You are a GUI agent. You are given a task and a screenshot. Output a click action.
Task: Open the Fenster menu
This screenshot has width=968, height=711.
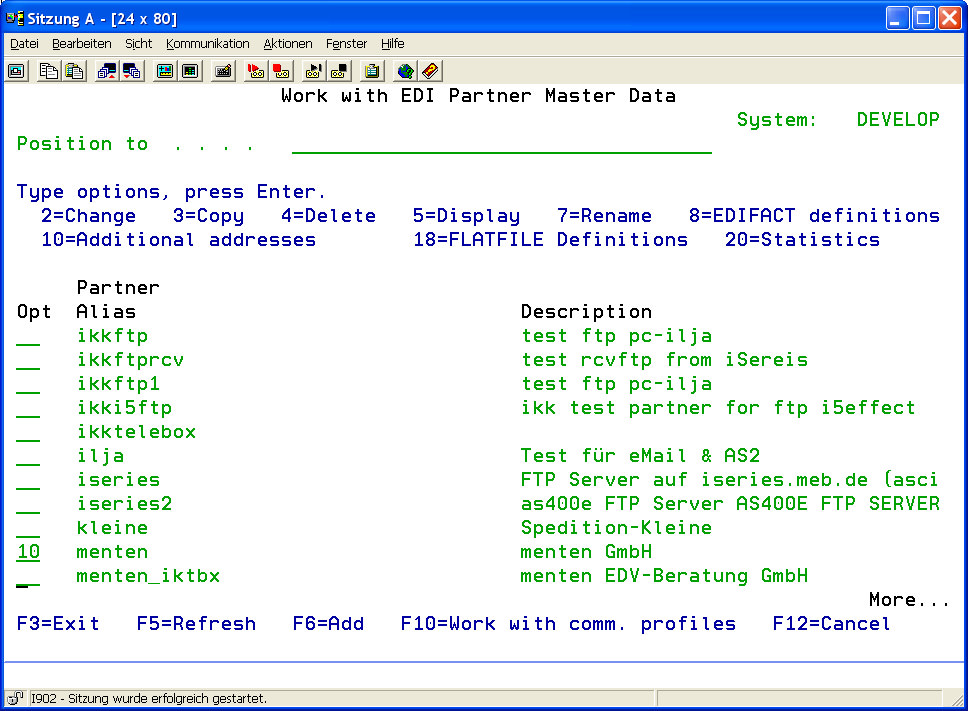346,44
